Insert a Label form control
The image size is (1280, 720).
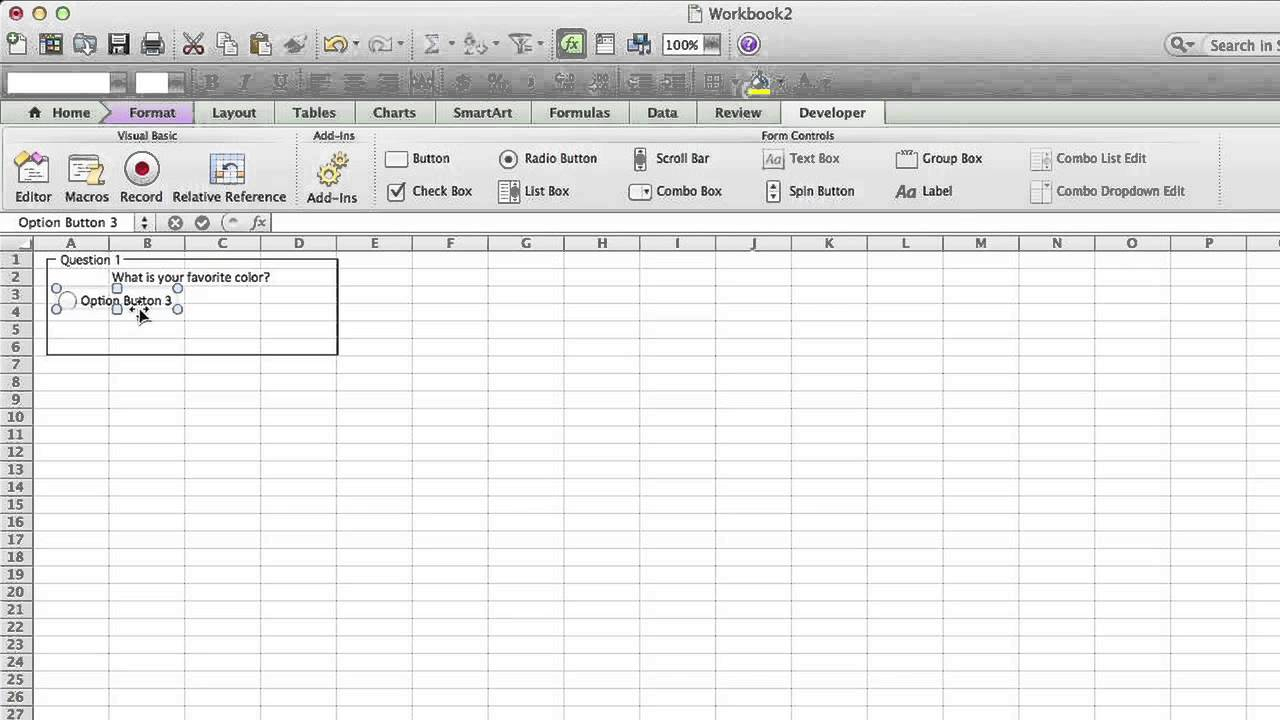pos(923,191)
